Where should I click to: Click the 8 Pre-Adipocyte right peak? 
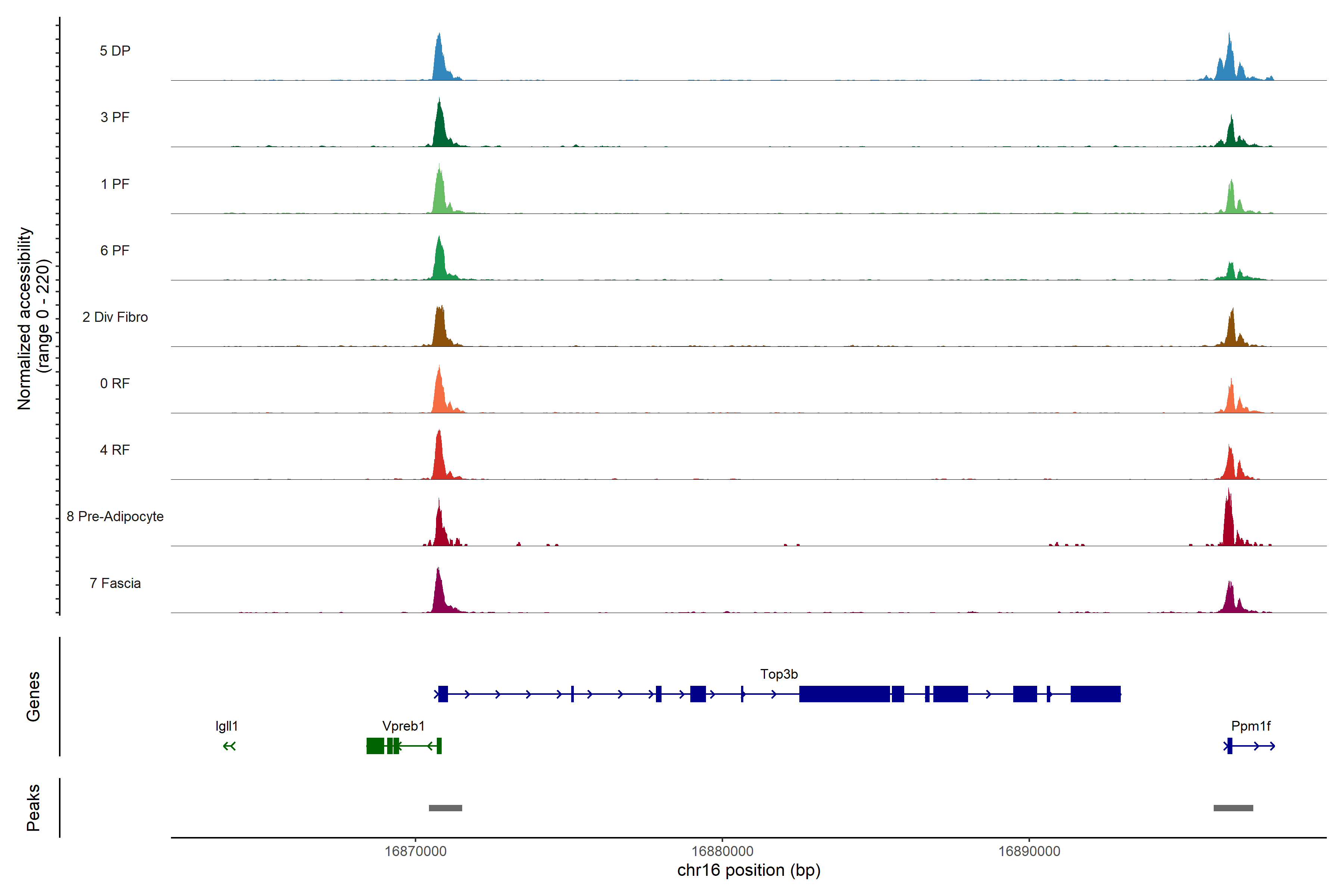coord(1229,523)
